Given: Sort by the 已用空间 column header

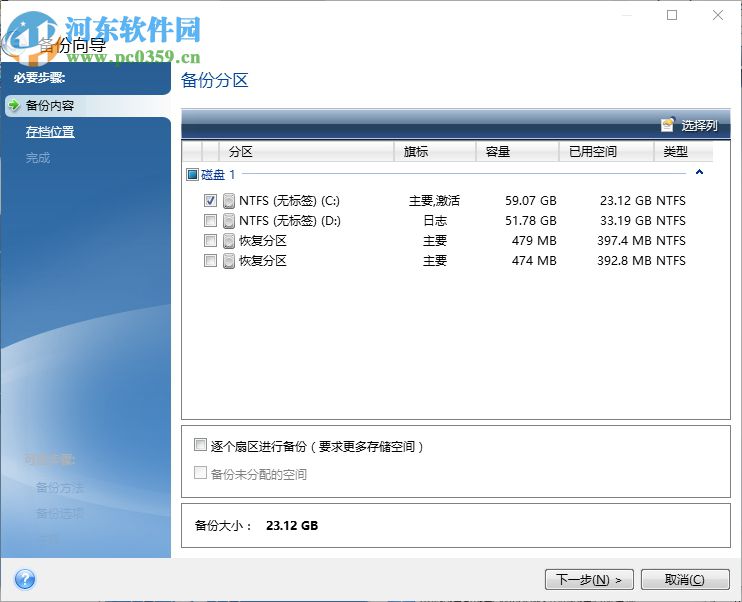Looking at the screenshot, I should [606, 151].
